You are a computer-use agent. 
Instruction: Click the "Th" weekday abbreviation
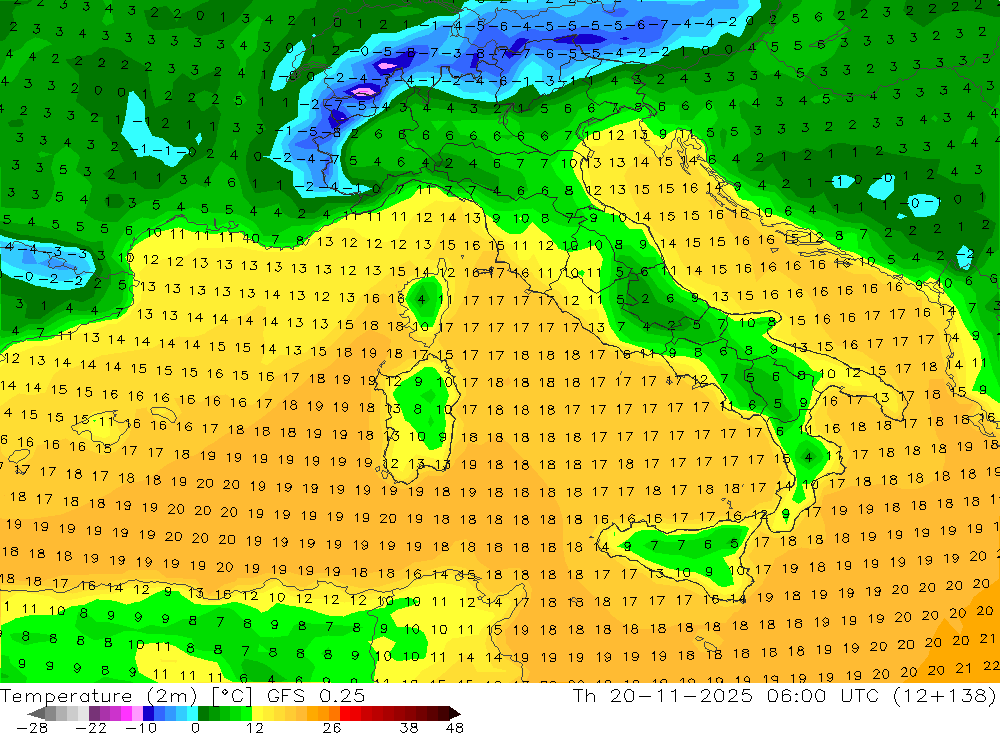click(x=584, y=695)
